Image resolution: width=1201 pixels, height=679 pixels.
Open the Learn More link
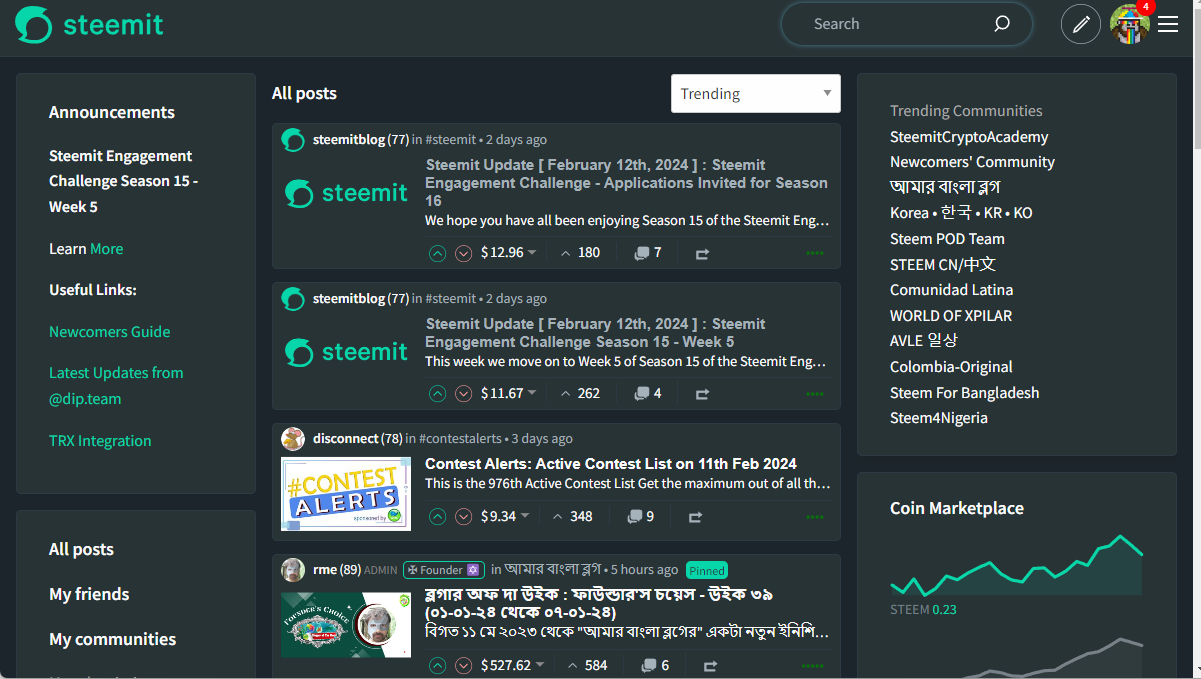pyautogui.click(x=107, y=249)
